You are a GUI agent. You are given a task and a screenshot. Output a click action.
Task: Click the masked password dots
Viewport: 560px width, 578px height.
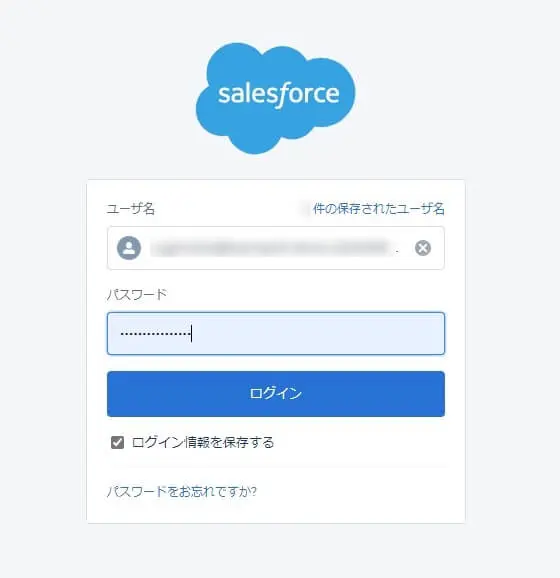(x=155, y=334)
